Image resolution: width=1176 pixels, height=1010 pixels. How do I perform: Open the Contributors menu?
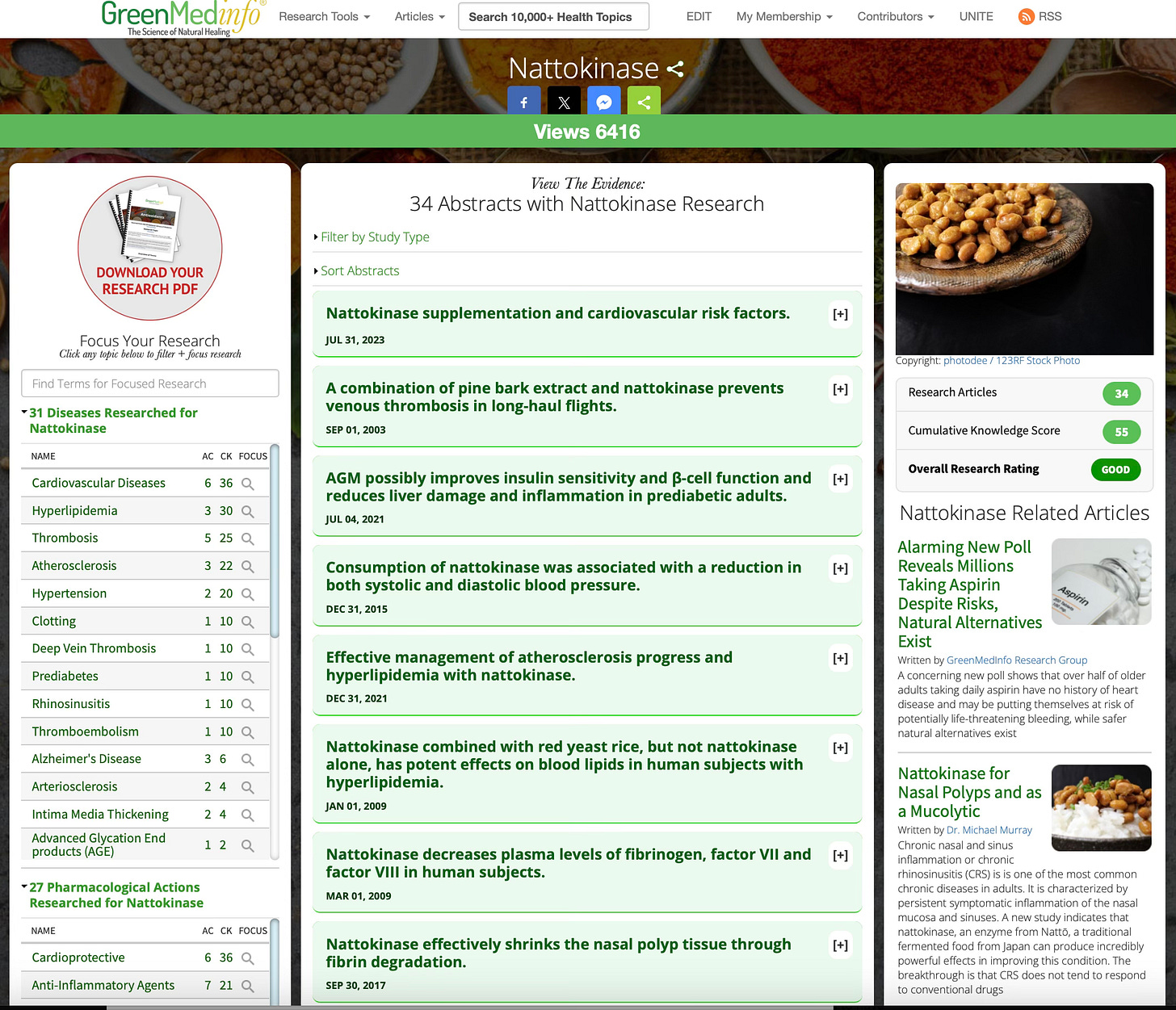pyautogui.click(x=895, y=16)
